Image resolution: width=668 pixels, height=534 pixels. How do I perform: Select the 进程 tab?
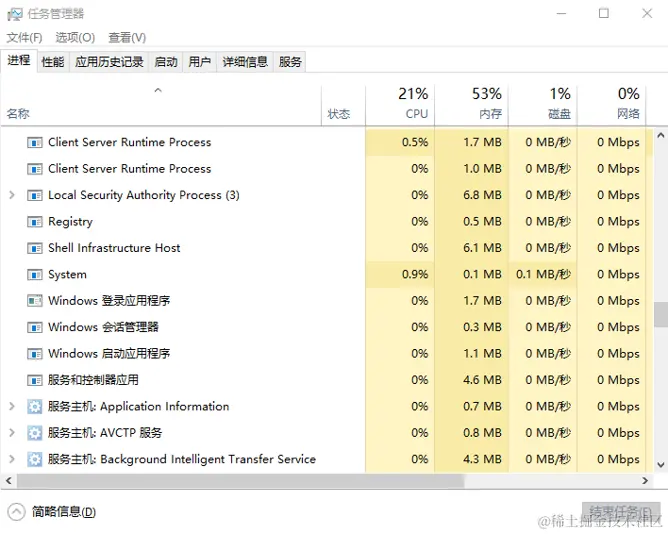coord(19,61)
